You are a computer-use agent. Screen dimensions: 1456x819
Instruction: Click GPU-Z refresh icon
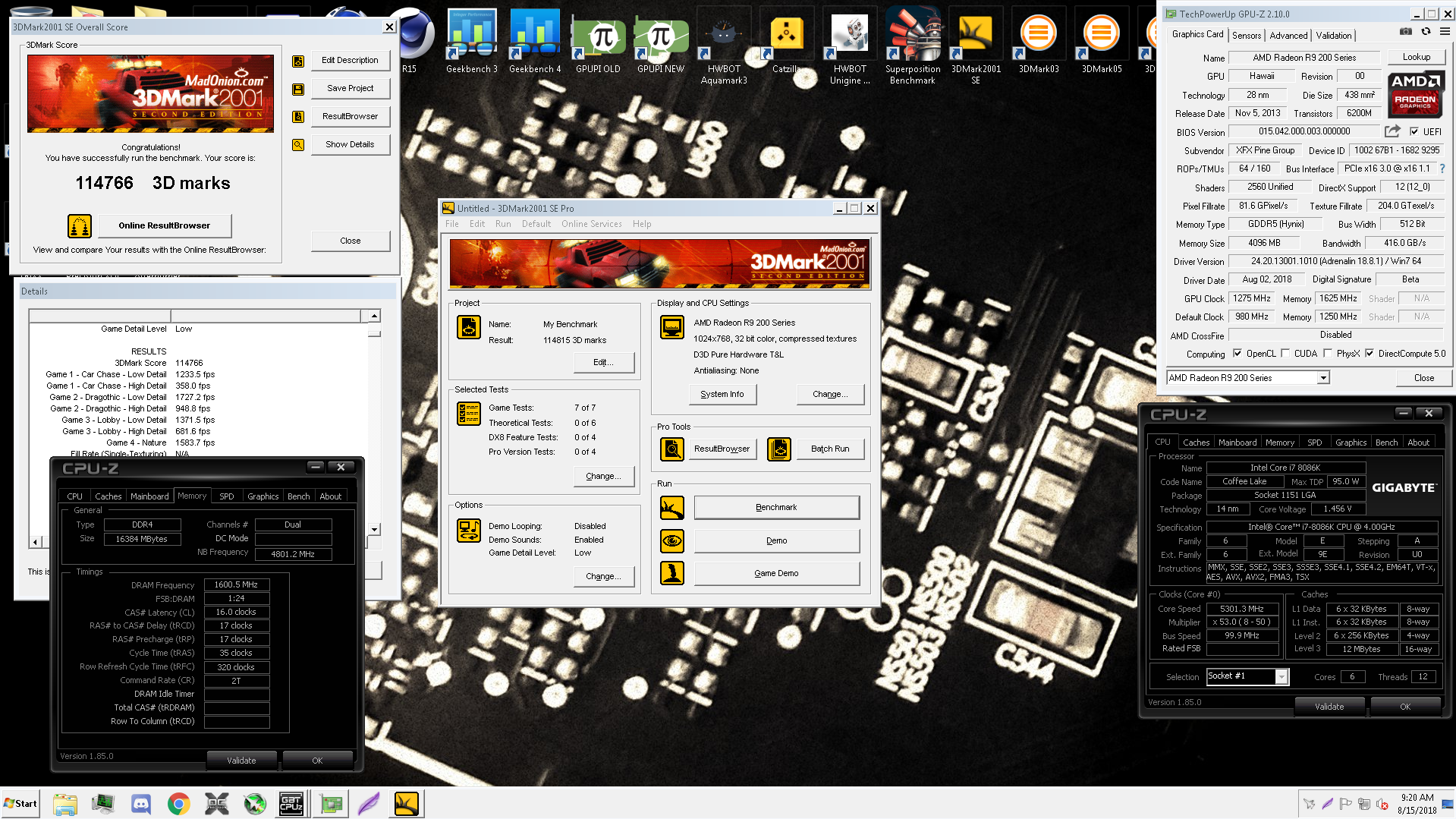tap(1426, 32)
